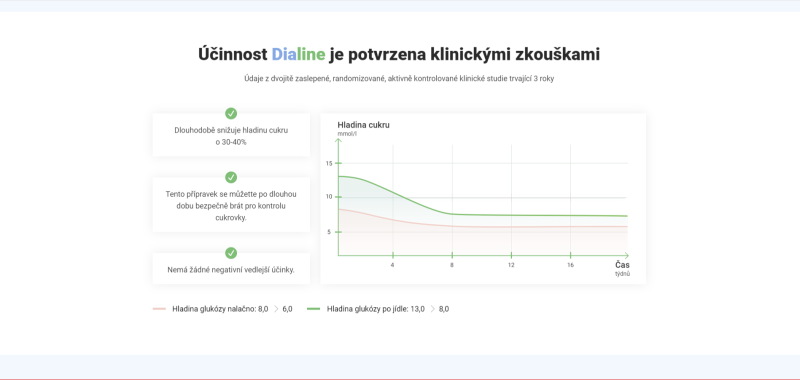Click the week 4 tick on chart
This screenshot has width=800, height=380.
392,265
